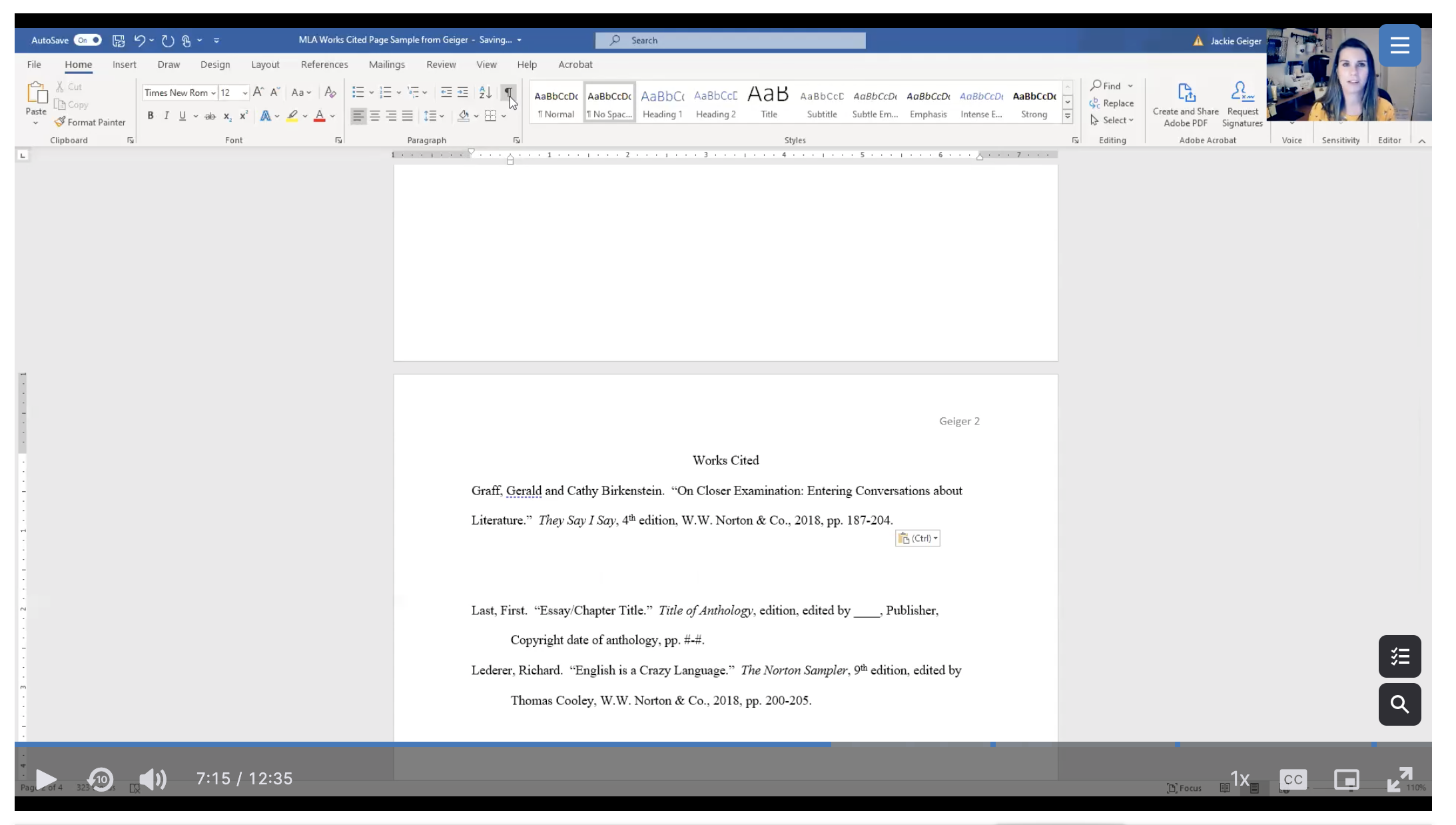Click the Clear All Formatting icon
This screenshot has width=1456, height=825.
[330, 93]
